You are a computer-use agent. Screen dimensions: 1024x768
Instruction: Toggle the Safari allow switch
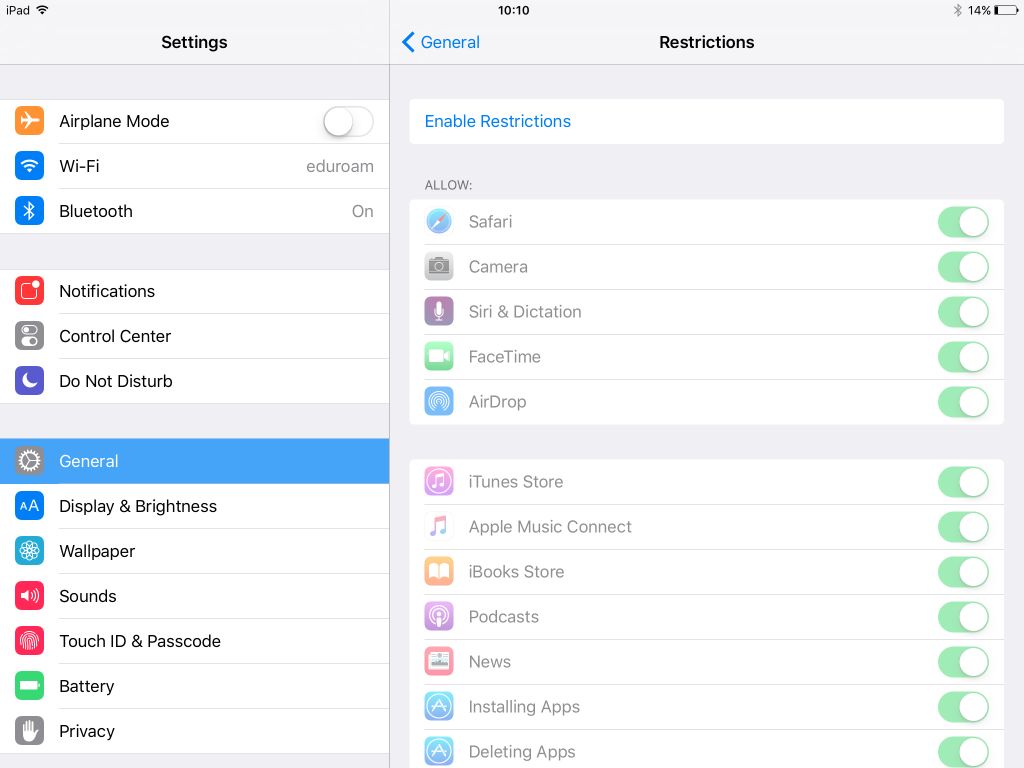click(963, 222)
